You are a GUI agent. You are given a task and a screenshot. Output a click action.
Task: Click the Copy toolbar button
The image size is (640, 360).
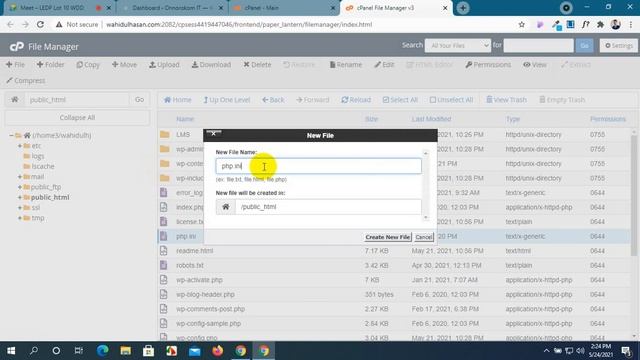[x=88, y=64]
